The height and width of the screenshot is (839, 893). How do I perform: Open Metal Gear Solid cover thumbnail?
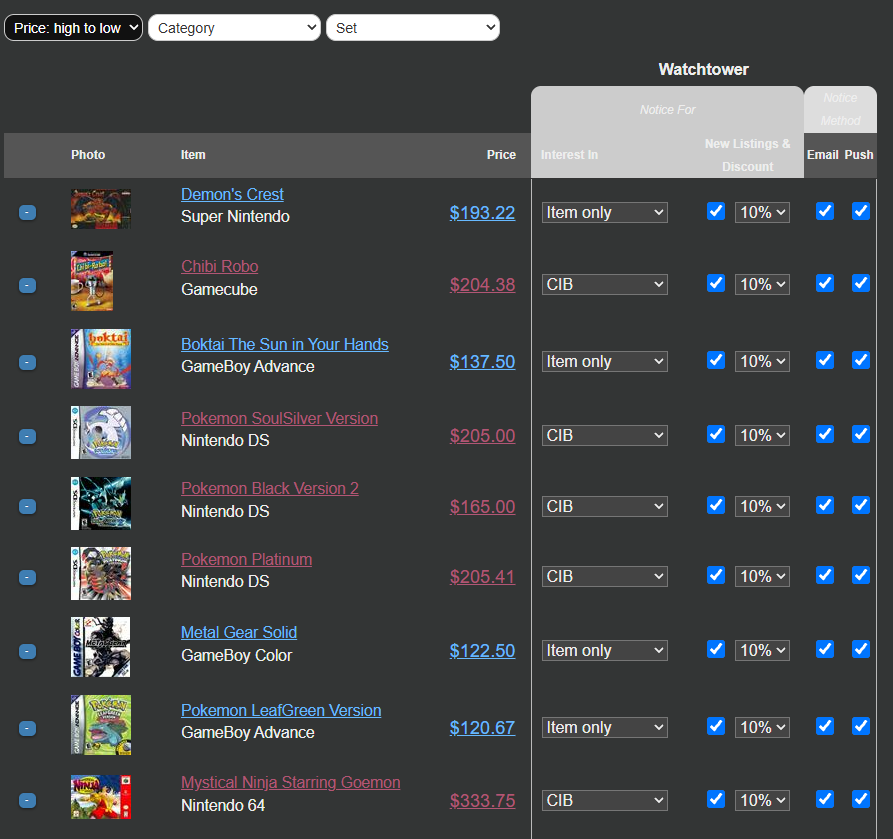pos(100,647)
